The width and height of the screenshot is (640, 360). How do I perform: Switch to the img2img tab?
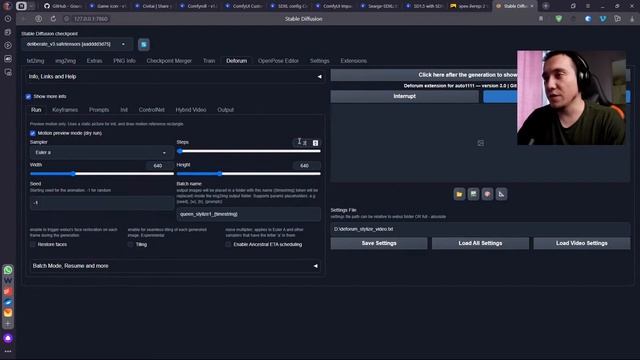[x=66, y=61]
